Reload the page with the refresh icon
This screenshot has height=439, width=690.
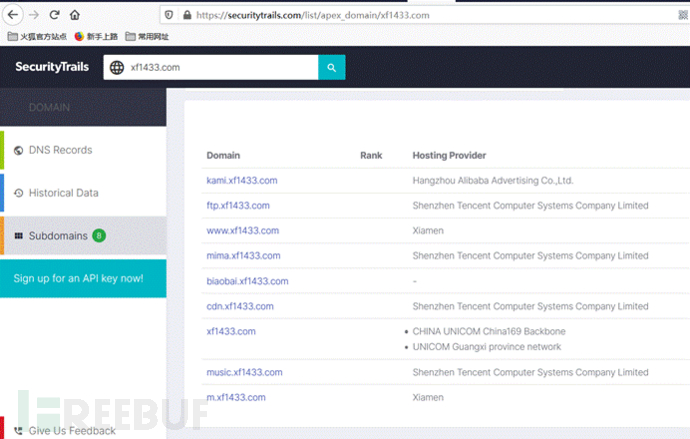[54, 15]
